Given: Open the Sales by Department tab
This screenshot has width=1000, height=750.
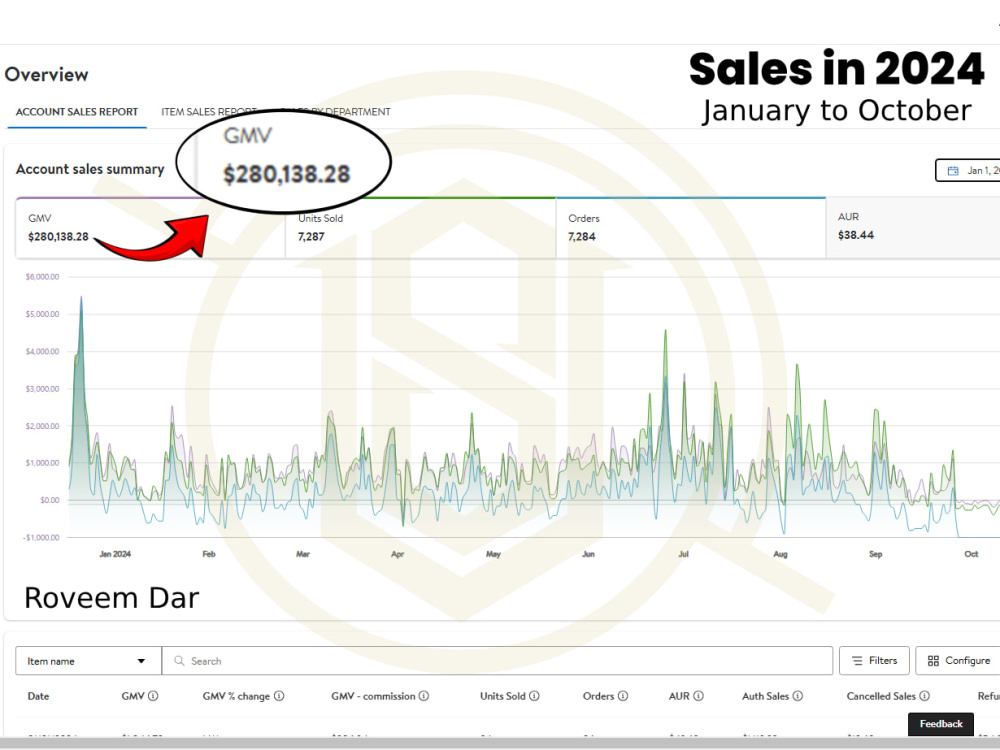Looking at the screenshot, I should point(335,112).
